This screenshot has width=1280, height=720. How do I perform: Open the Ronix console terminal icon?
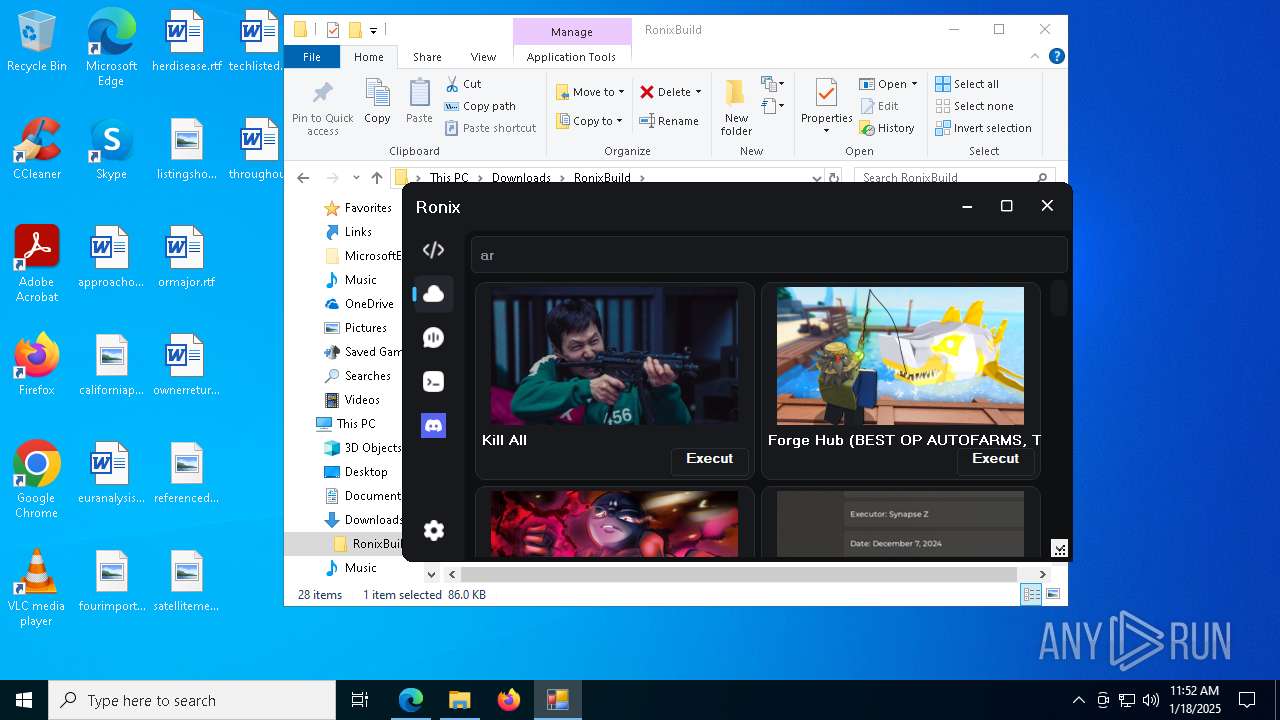433,382
